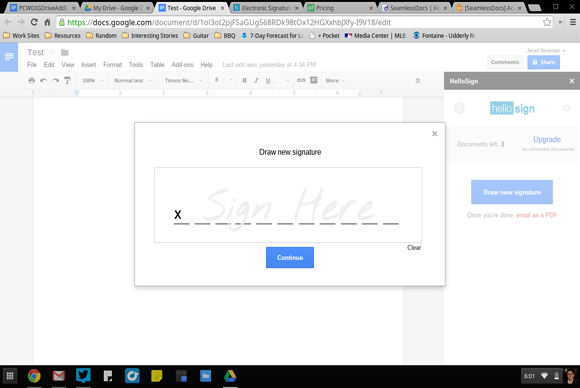Open the Insert menu
The height and width of the screenshot is (388, 580).
tap(89, 65)
